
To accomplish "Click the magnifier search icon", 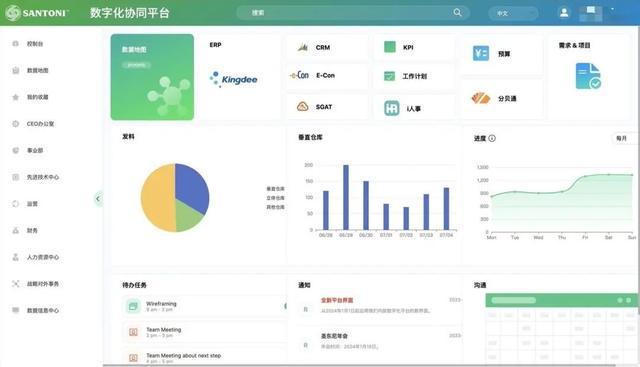I will coord(458,13).
